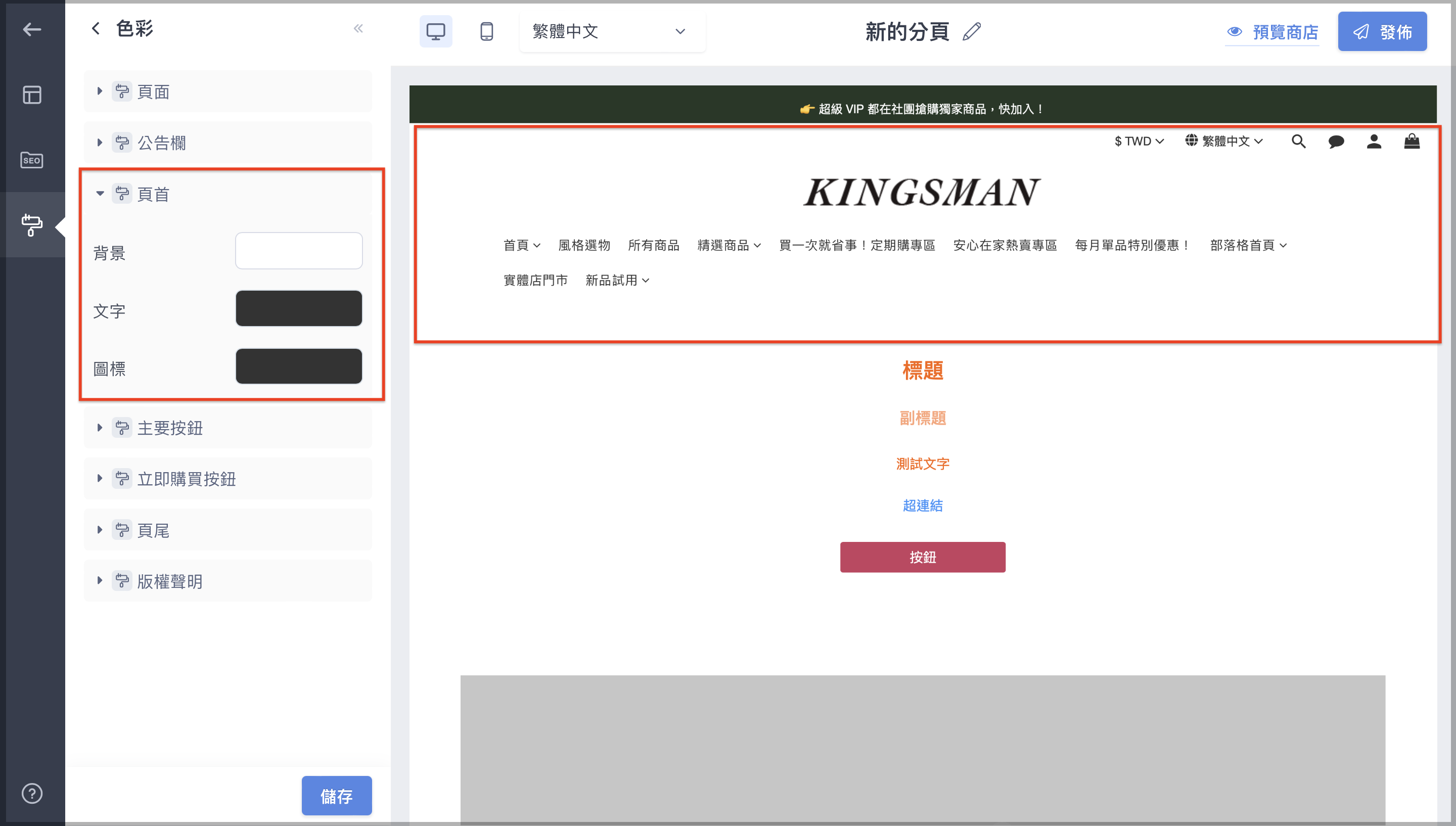
Task: Click the eye icon beside 預覽商店
Action: click(1234, 32)
